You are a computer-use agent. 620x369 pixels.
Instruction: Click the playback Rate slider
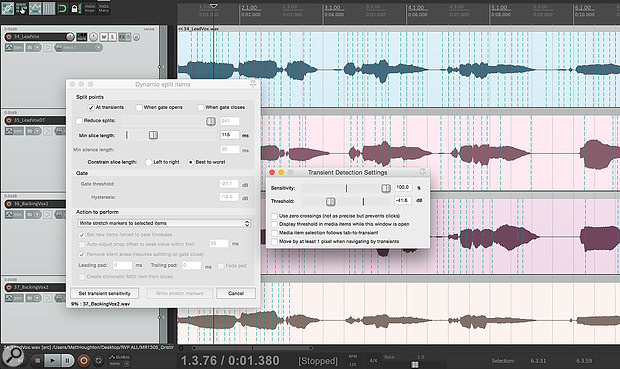point(414,364)
